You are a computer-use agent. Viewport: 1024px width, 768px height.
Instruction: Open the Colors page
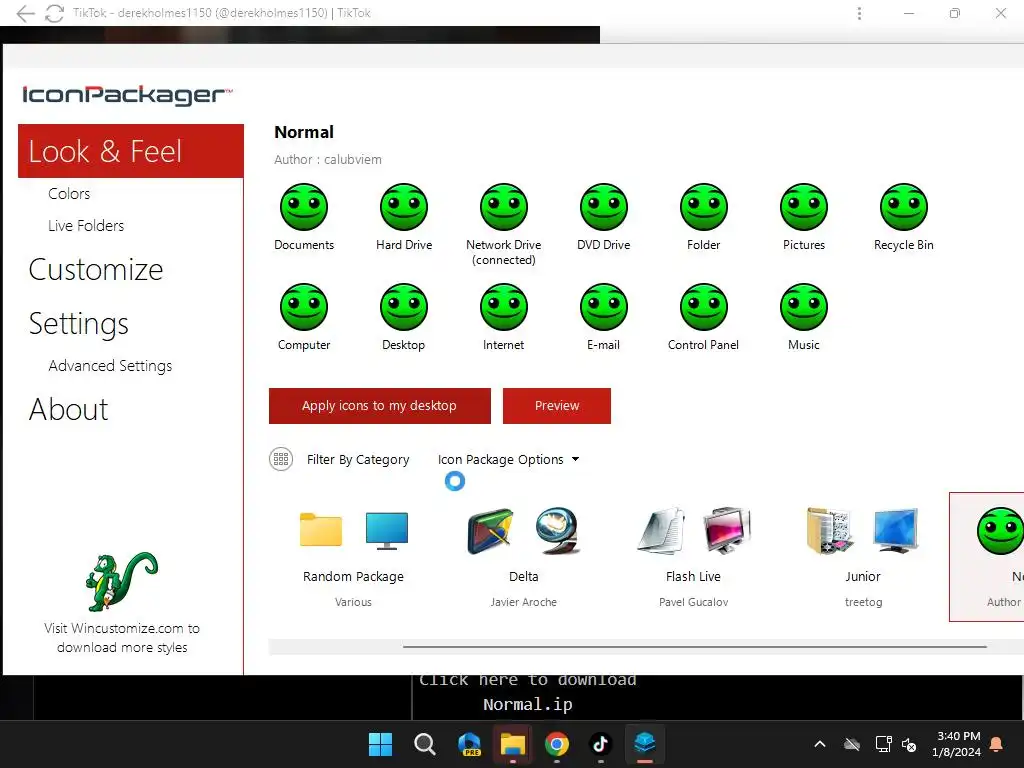pos(69,193)
